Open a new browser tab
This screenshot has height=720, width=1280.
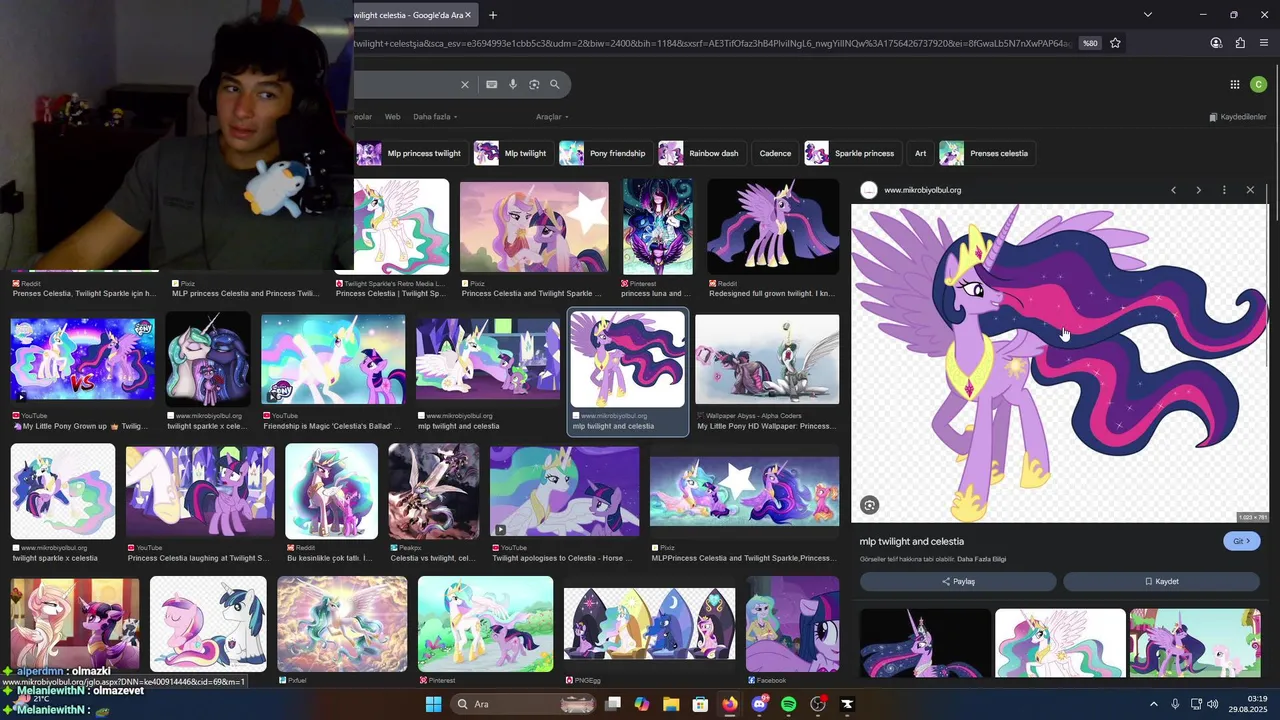point(493,15)
